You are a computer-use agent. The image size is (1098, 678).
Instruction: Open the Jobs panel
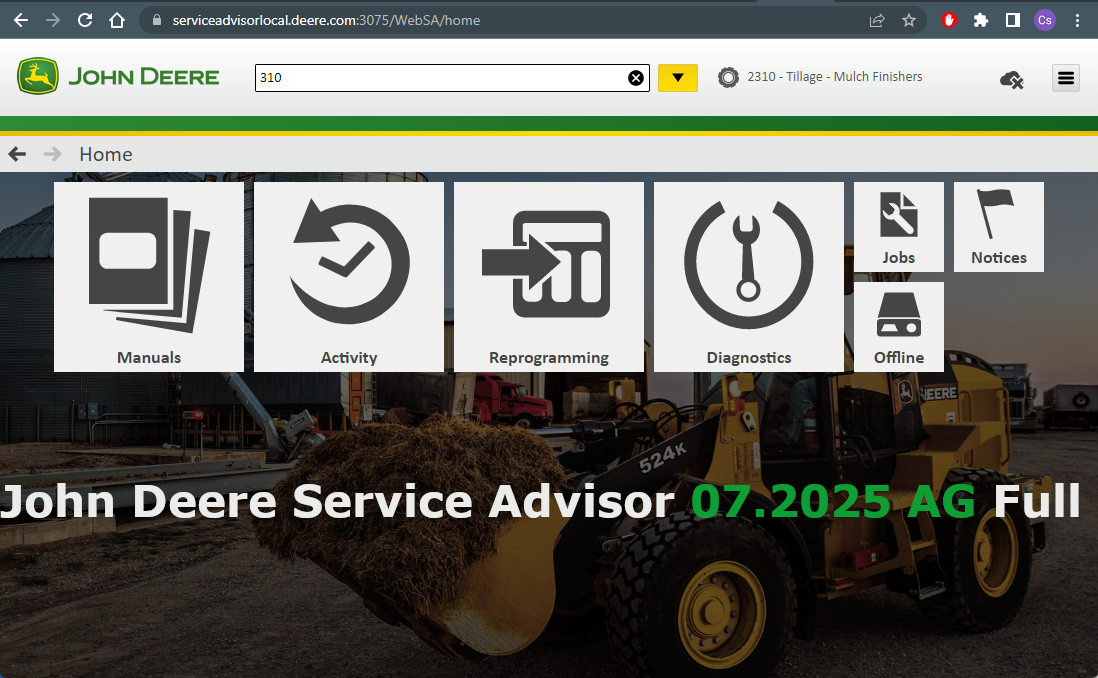point(898,226)
